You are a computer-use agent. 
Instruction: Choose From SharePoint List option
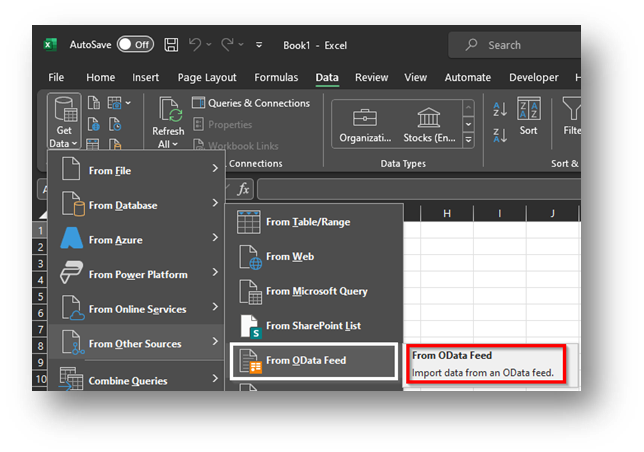(314, 326)
